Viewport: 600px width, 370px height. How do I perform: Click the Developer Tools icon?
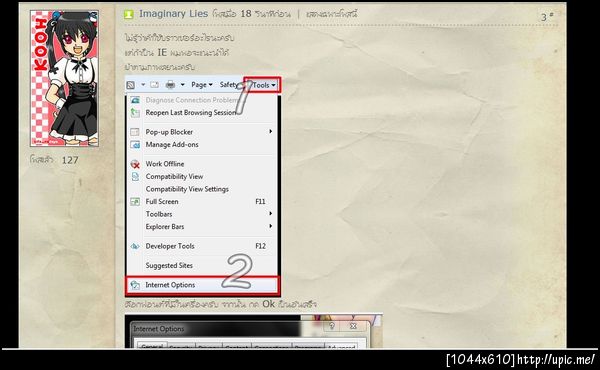click(135, 246)
